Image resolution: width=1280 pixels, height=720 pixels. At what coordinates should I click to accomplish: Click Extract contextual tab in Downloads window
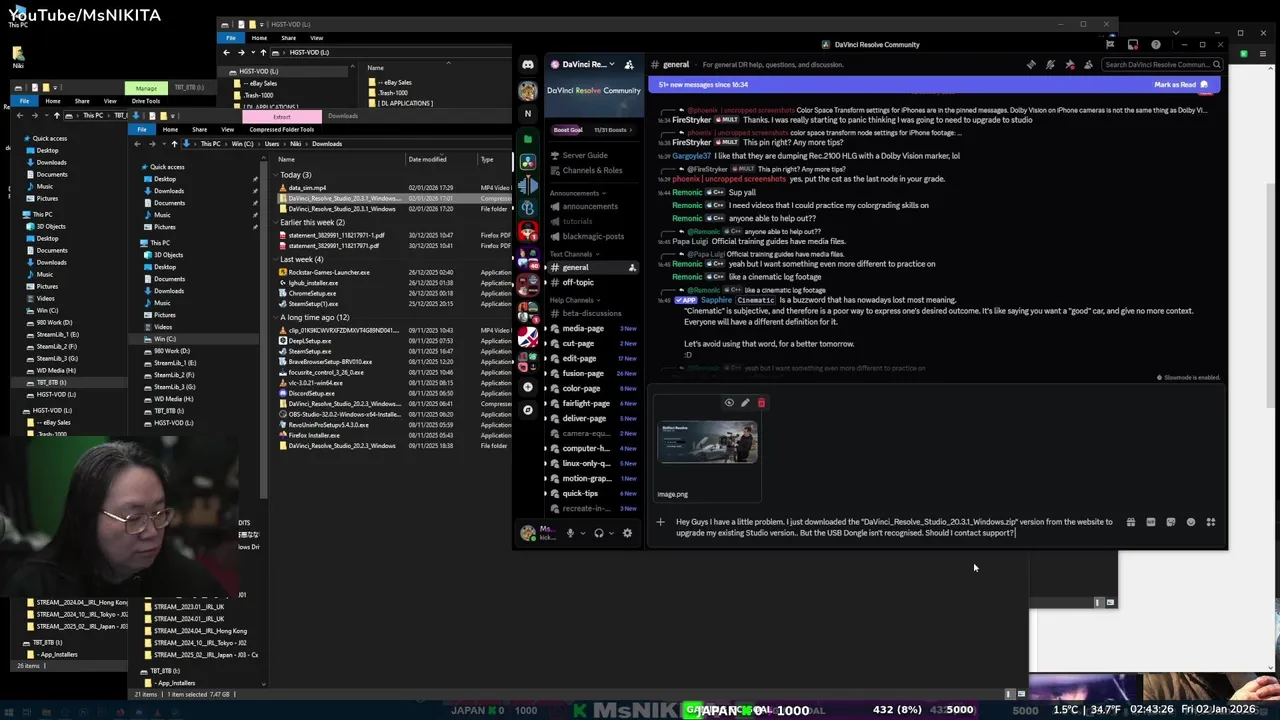click(x=282, y=116)
